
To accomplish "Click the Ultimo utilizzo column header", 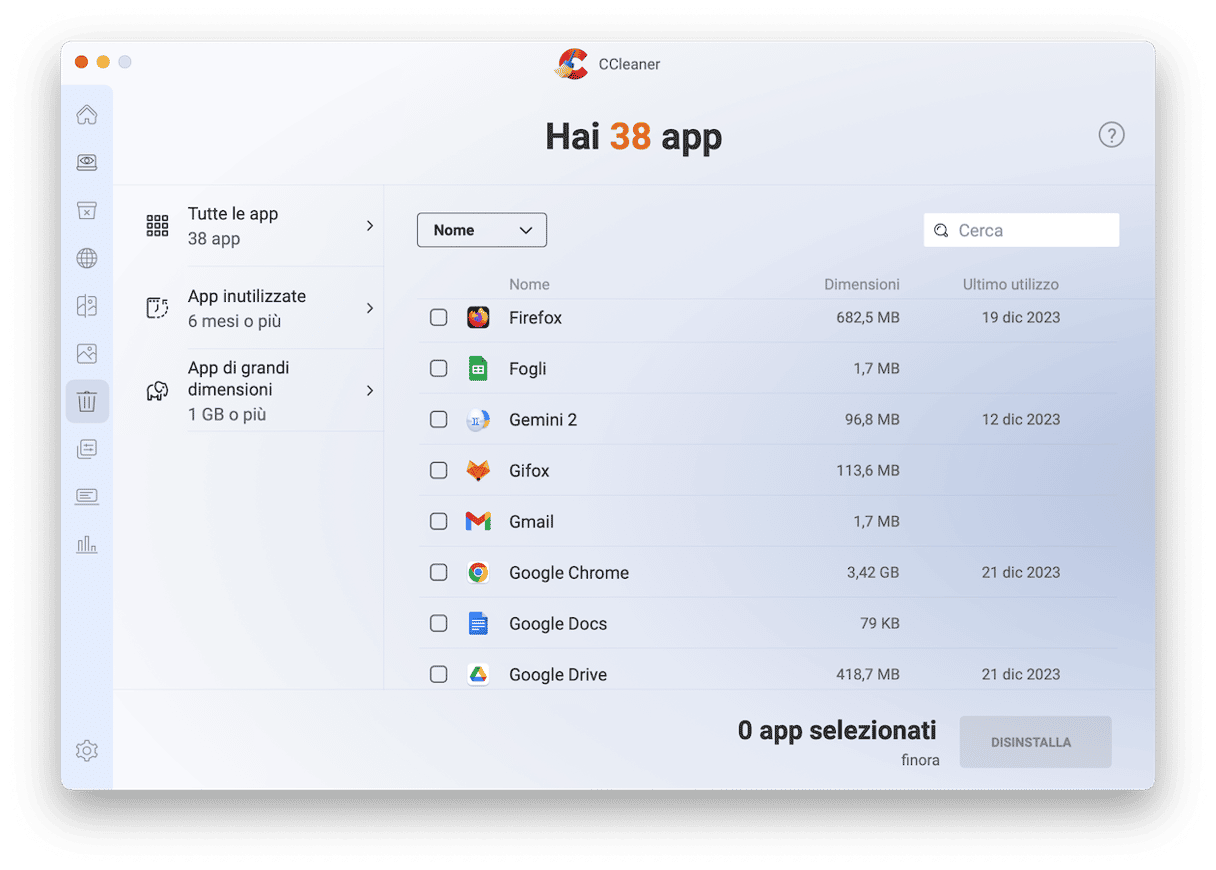I will pyautogui.click(x=1011, y=284).
